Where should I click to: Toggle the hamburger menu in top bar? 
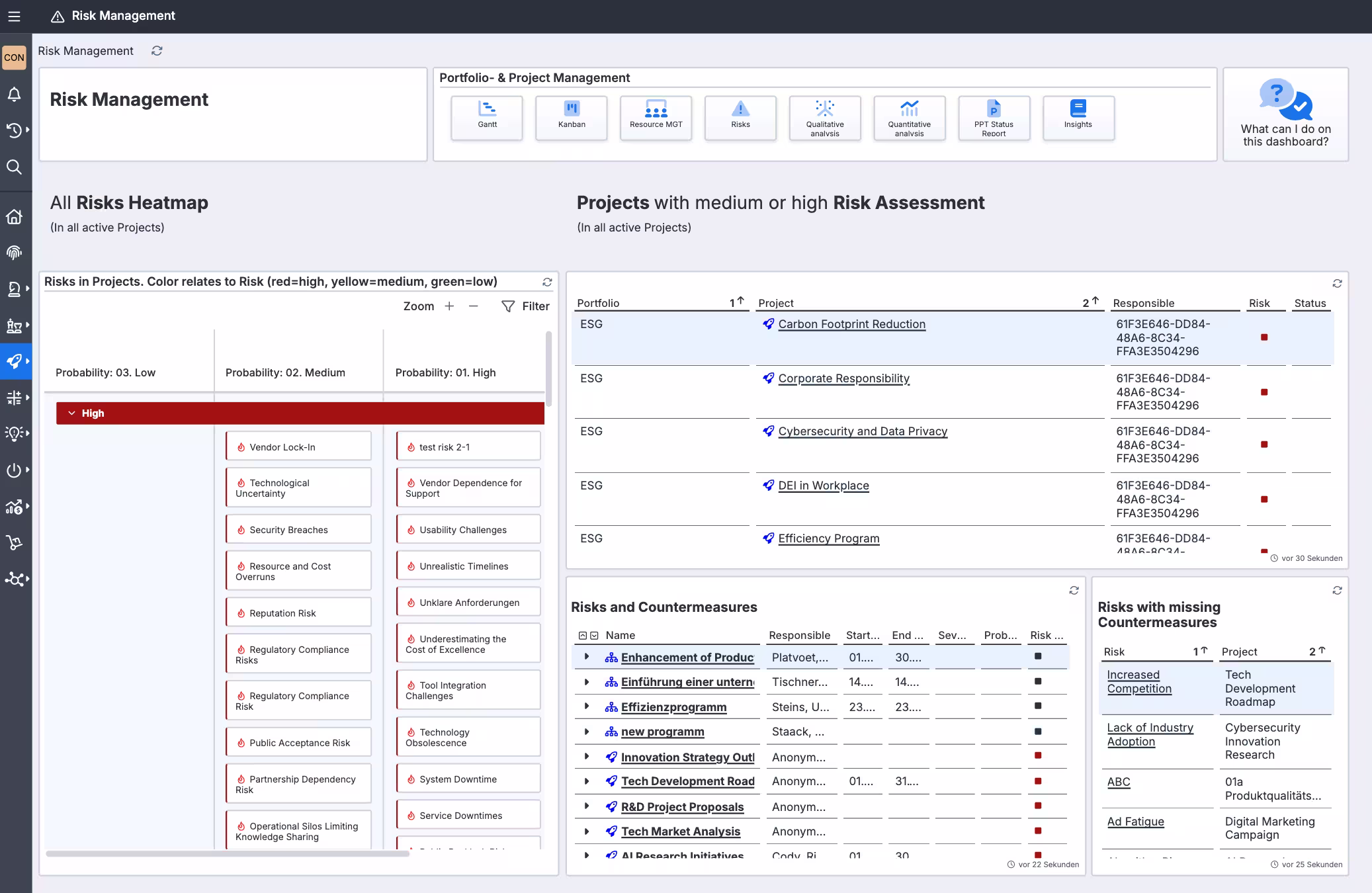pos(15,16)
